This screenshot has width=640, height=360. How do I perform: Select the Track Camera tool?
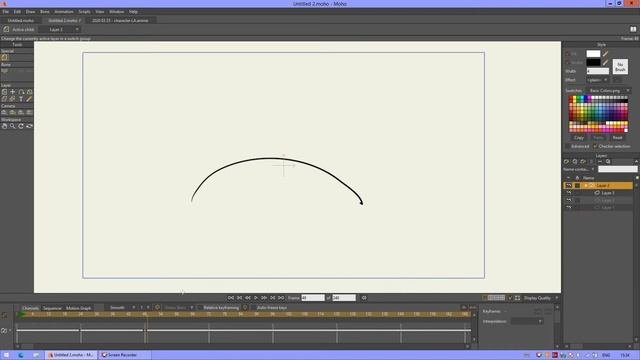(4, 112)
